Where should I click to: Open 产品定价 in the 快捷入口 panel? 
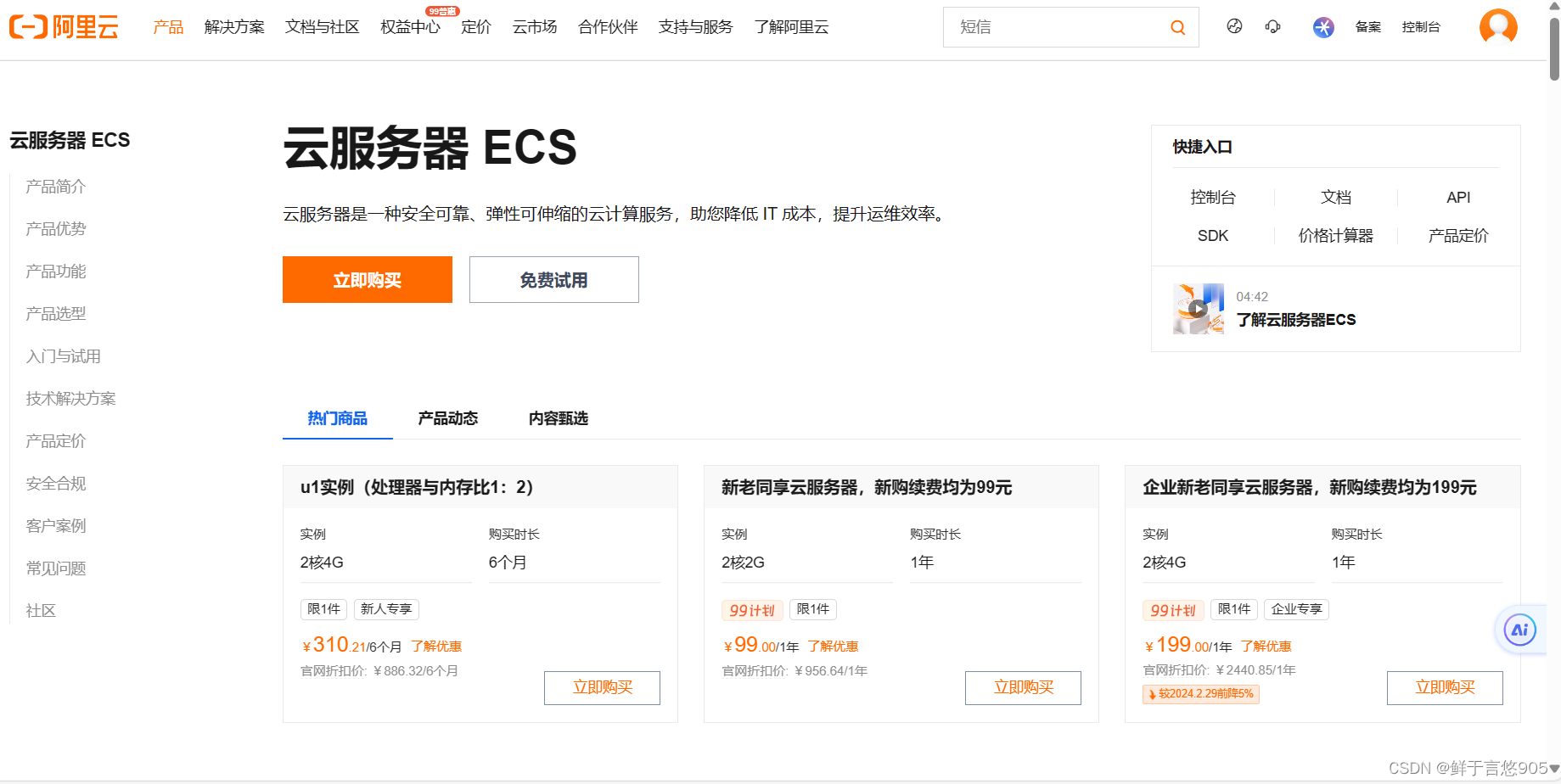(1458, 236)
